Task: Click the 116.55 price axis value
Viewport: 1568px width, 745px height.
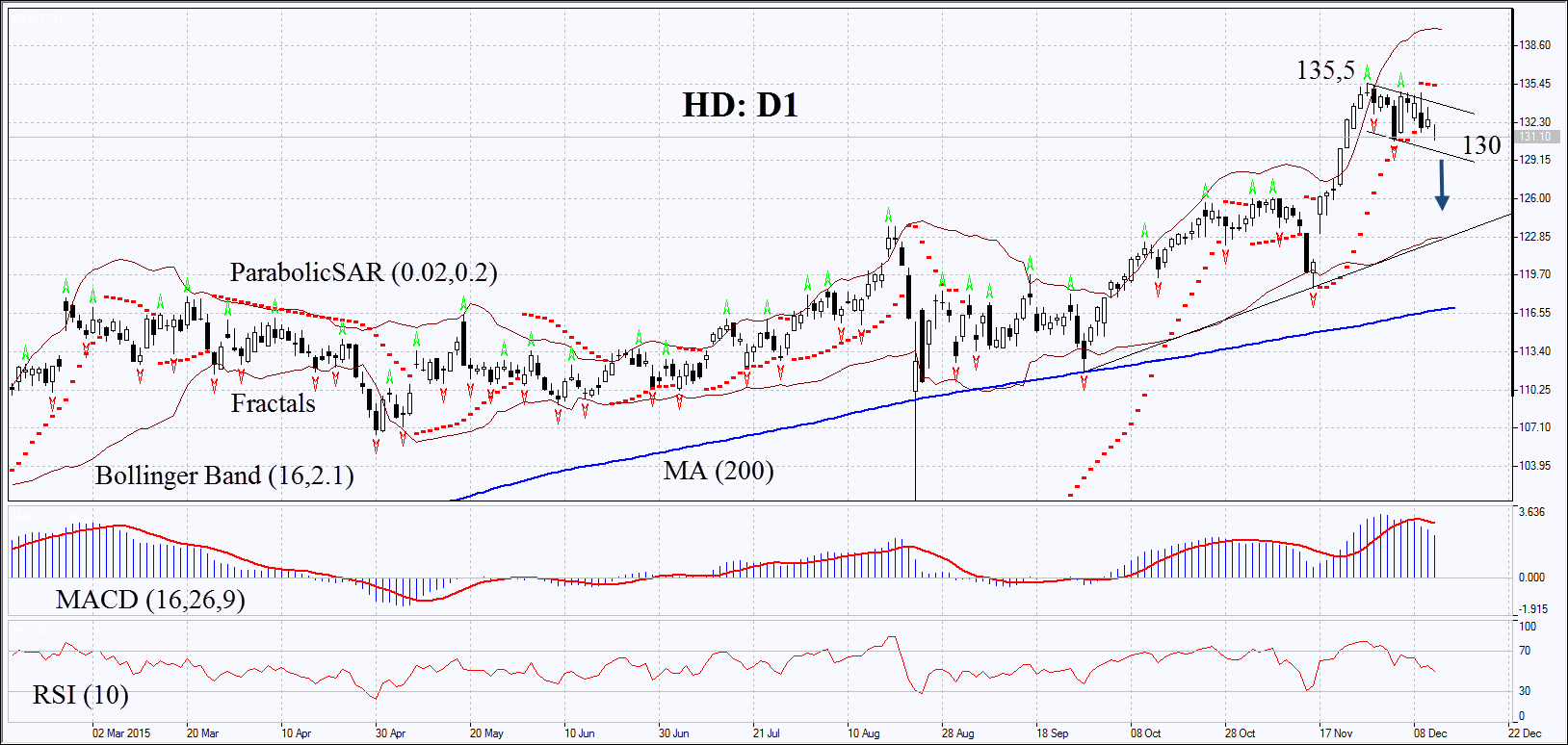Action: coord(1535,313)
